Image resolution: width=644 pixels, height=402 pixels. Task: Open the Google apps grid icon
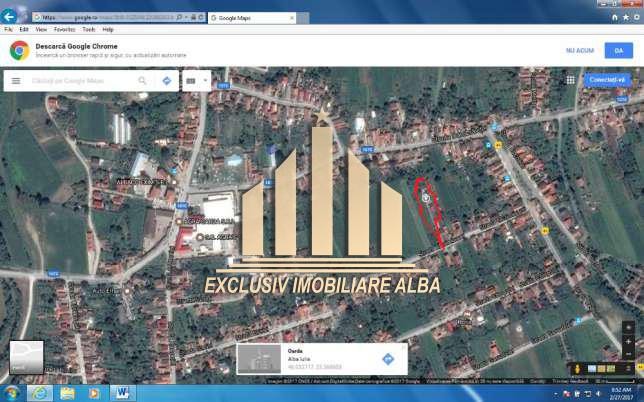[570, 80]
